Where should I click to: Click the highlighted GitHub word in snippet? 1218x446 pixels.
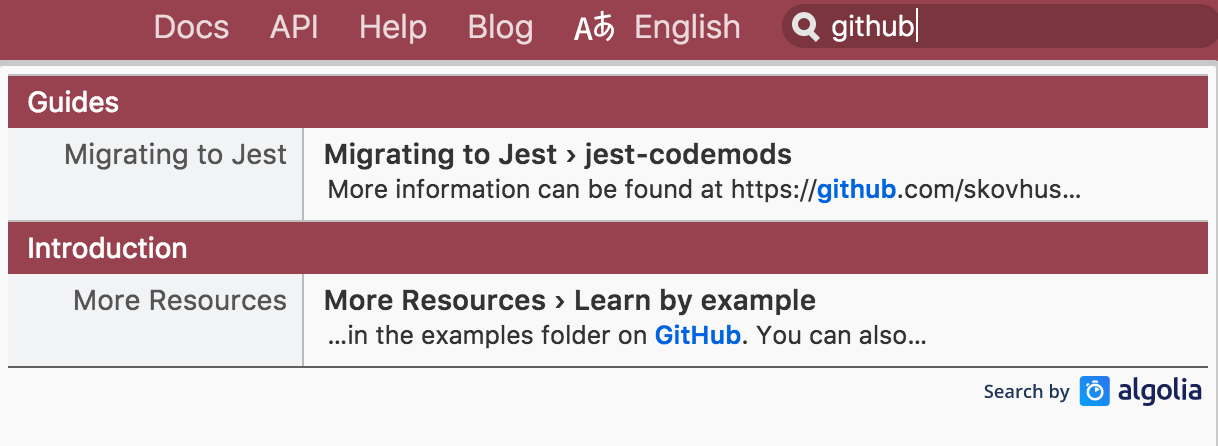[698, 336]
